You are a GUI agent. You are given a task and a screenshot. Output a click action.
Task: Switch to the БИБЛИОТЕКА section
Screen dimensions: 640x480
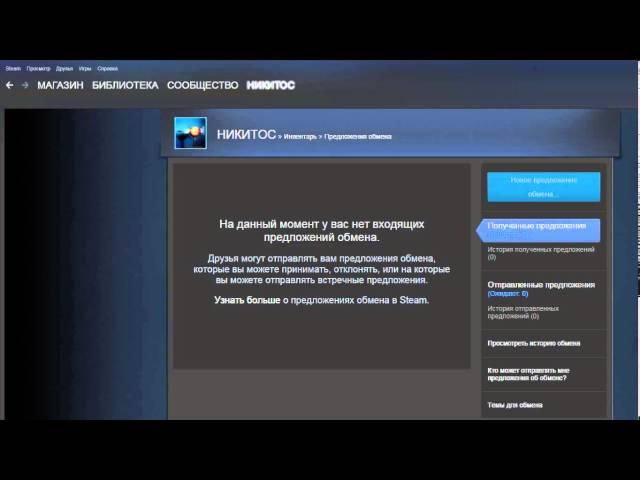(125, 85)
